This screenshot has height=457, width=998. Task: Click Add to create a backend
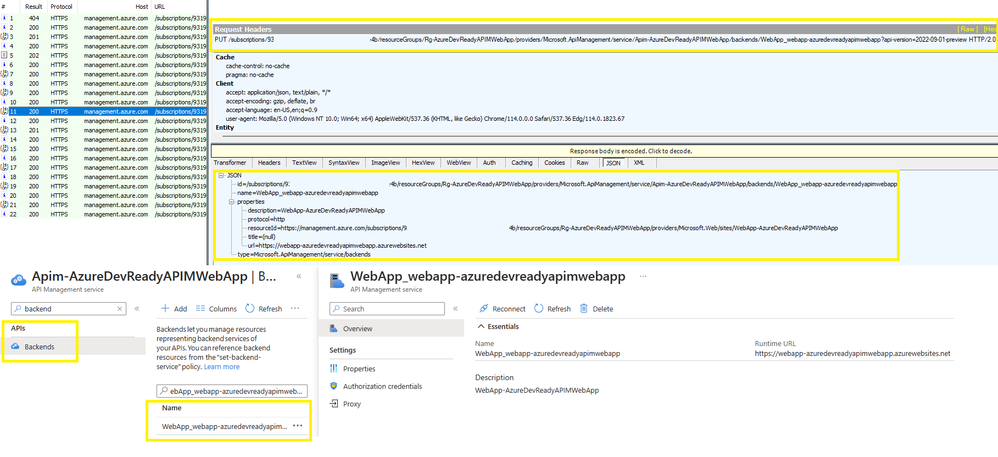174,309
